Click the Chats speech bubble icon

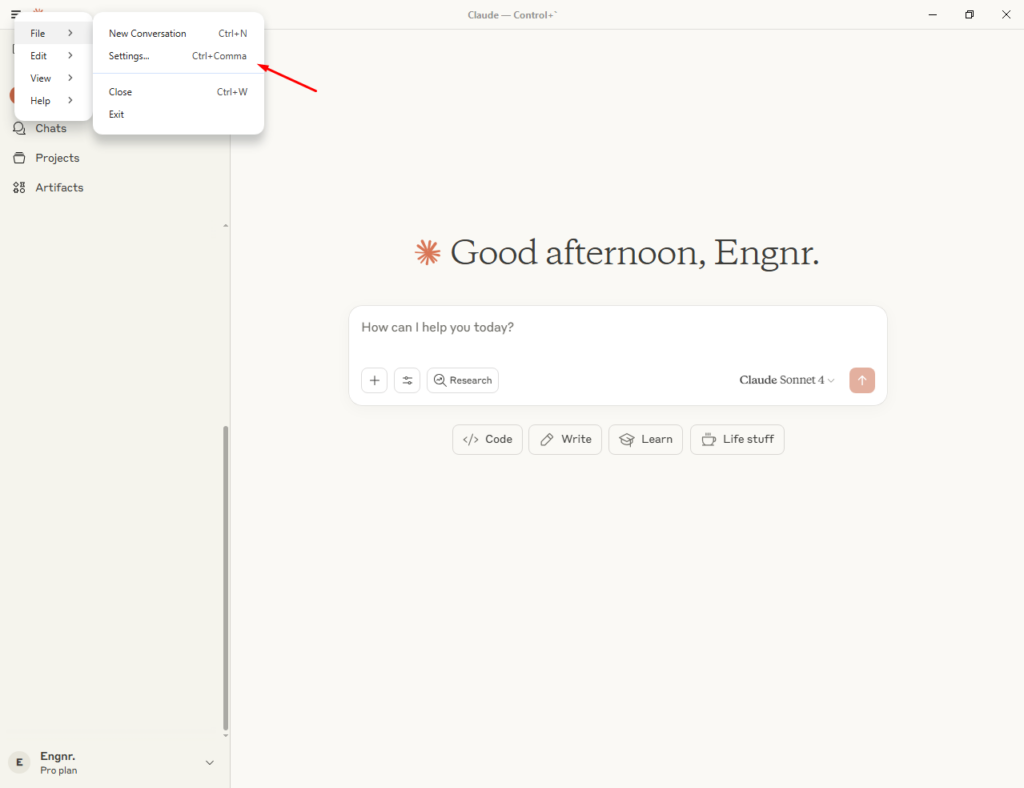[x=19, y=129]
